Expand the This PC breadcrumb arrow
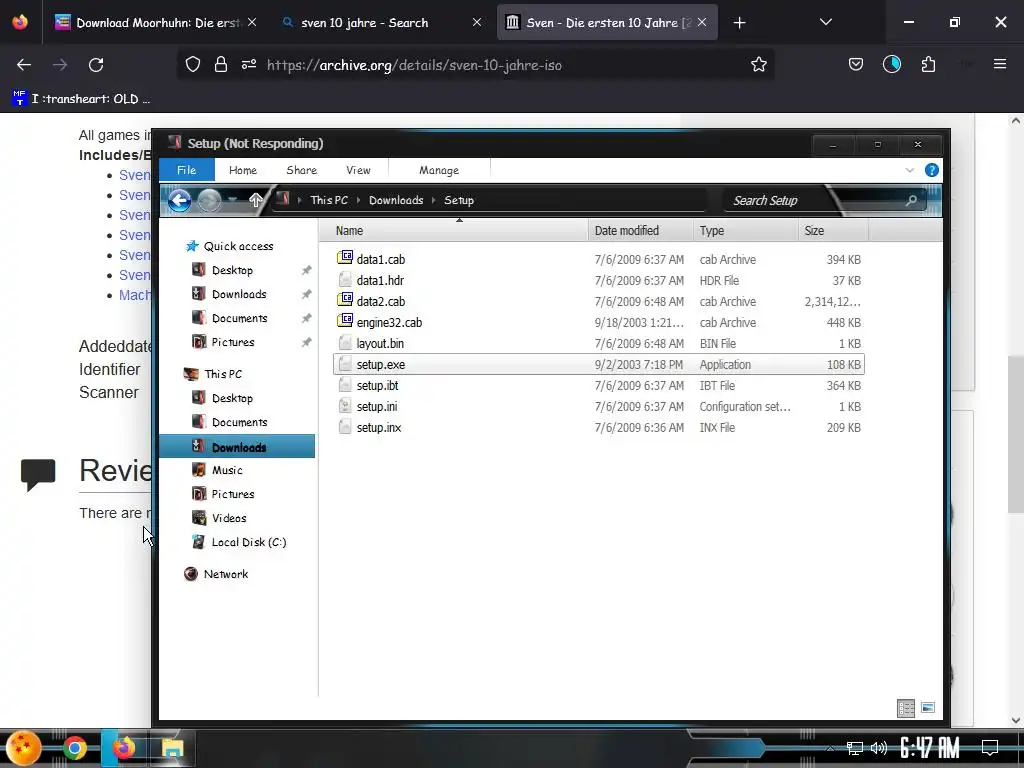Screen dimensions: 1024x768 tap(359, 200)
